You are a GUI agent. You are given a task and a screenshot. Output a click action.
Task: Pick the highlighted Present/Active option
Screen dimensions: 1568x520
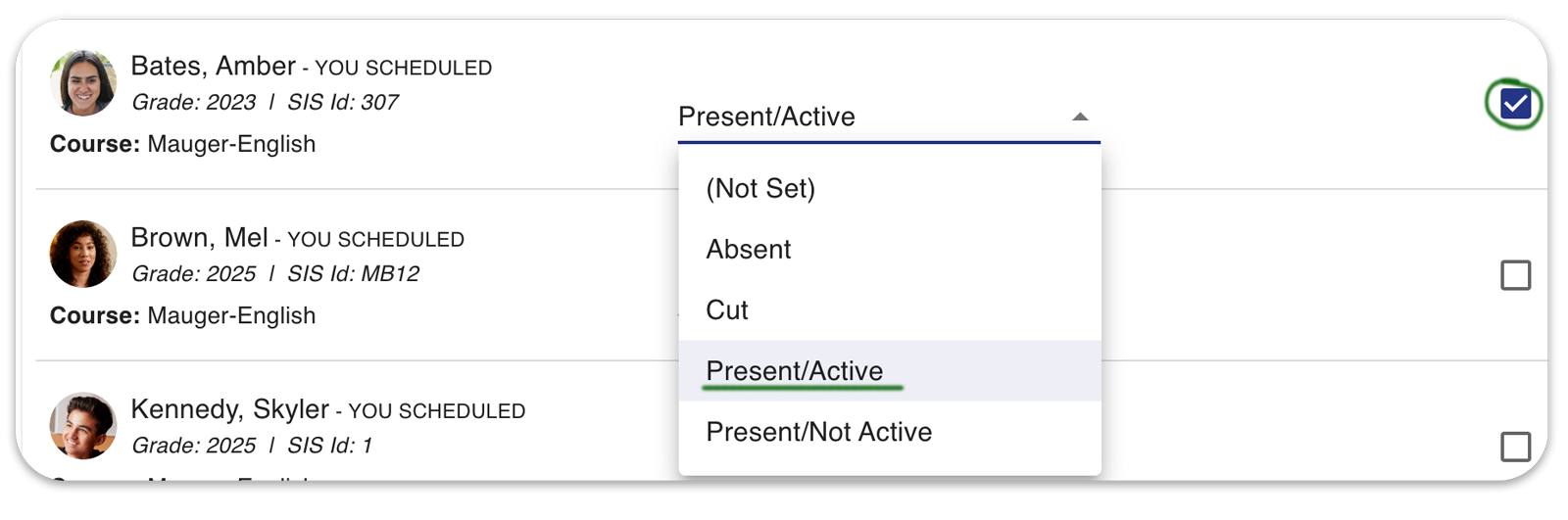(x=890, y=370)
